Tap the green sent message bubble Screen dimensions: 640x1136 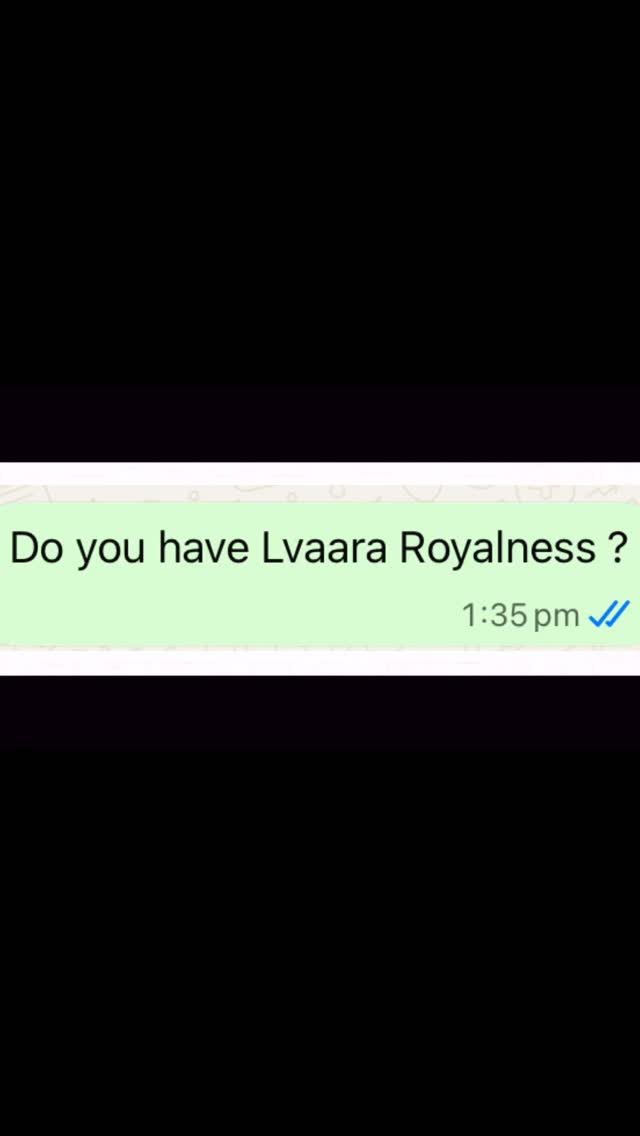point(320,574)
